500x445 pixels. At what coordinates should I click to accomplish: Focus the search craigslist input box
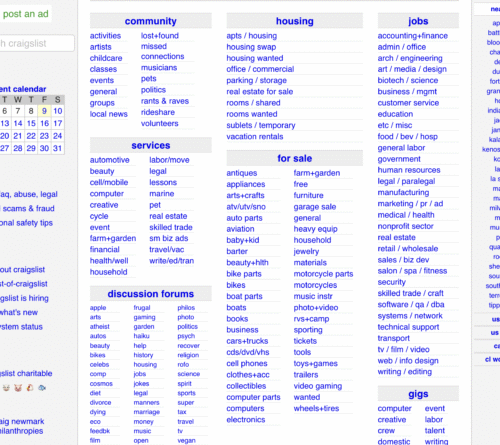37,43
